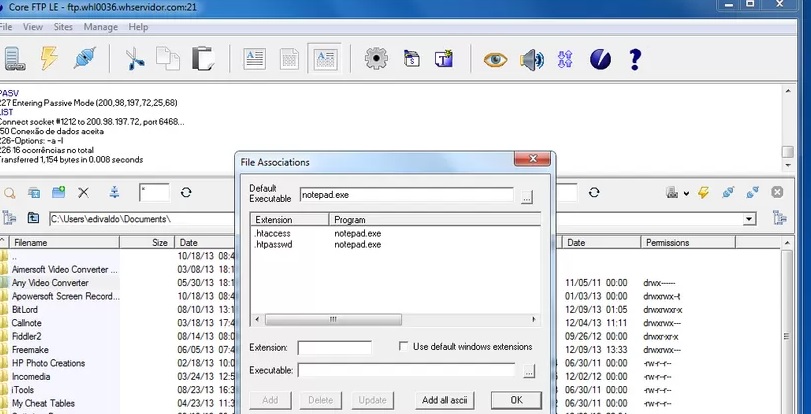
Task: Refresh the remote file listing
Action: [594, 193]
